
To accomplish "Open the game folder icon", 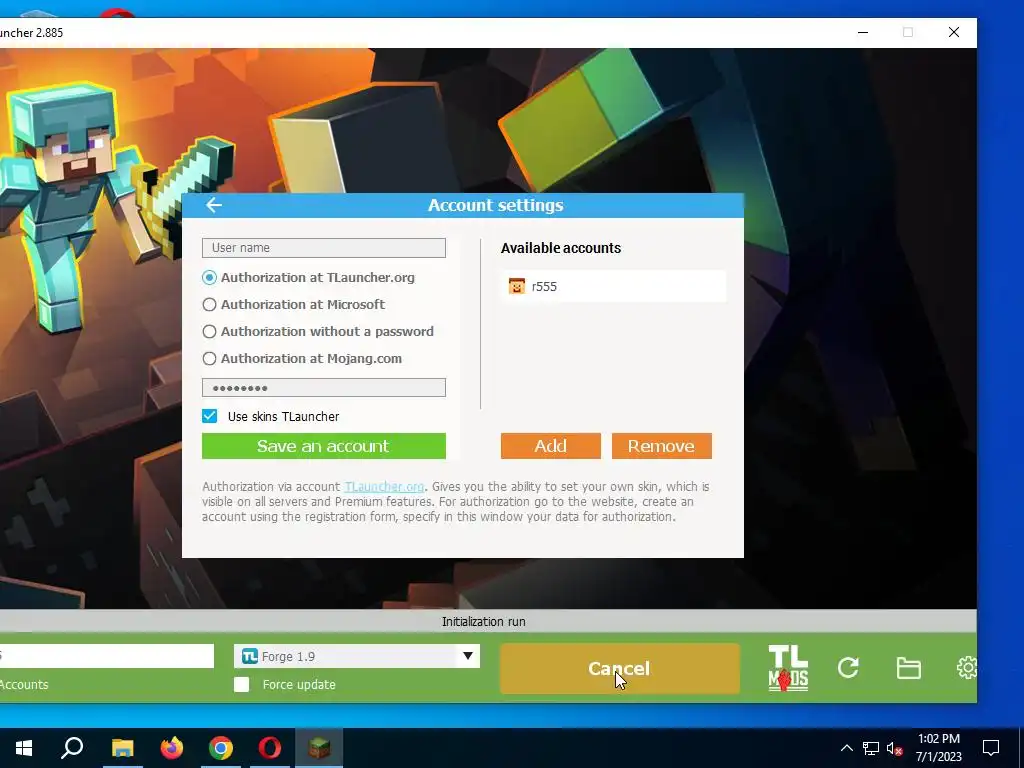I will [908, 668].
